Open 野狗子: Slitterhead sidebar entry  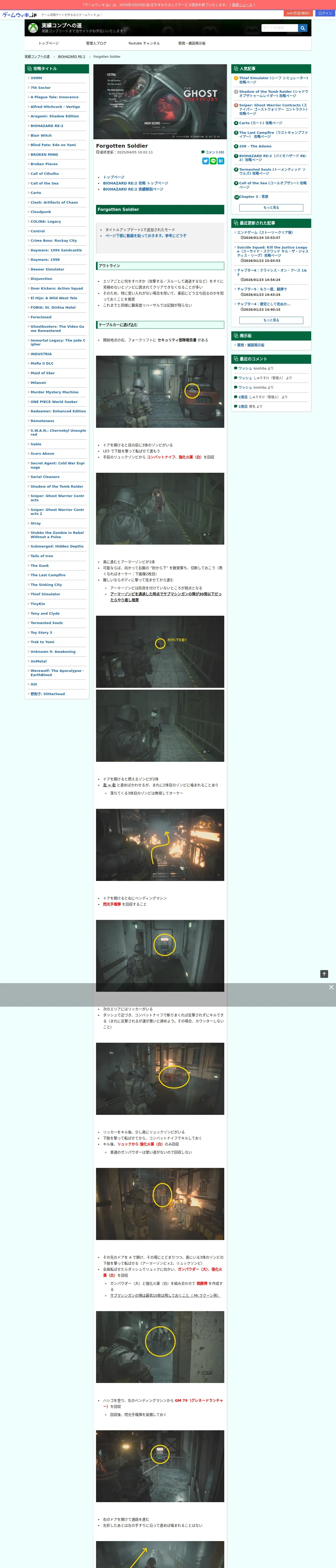coord(48,694)
